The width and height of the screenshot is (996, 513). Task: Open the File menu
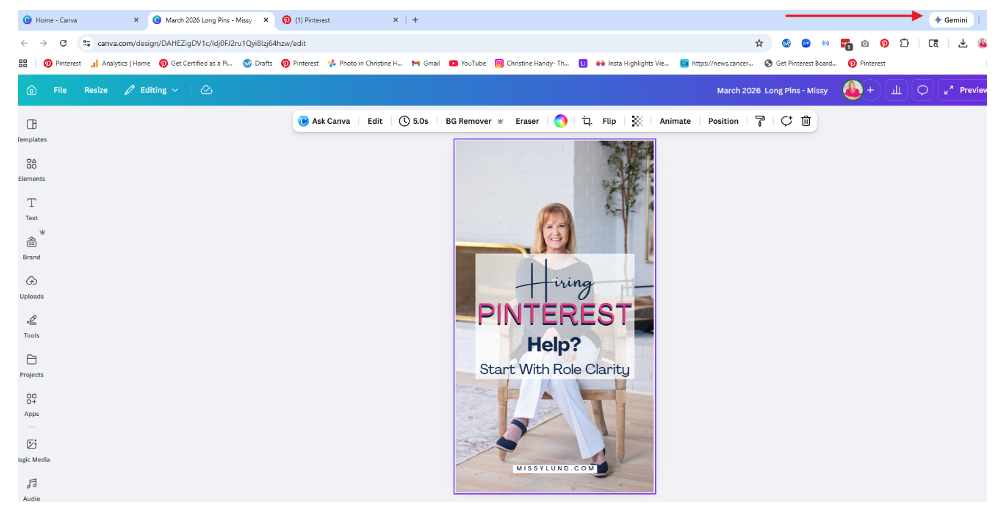click(x=60, y=90)
